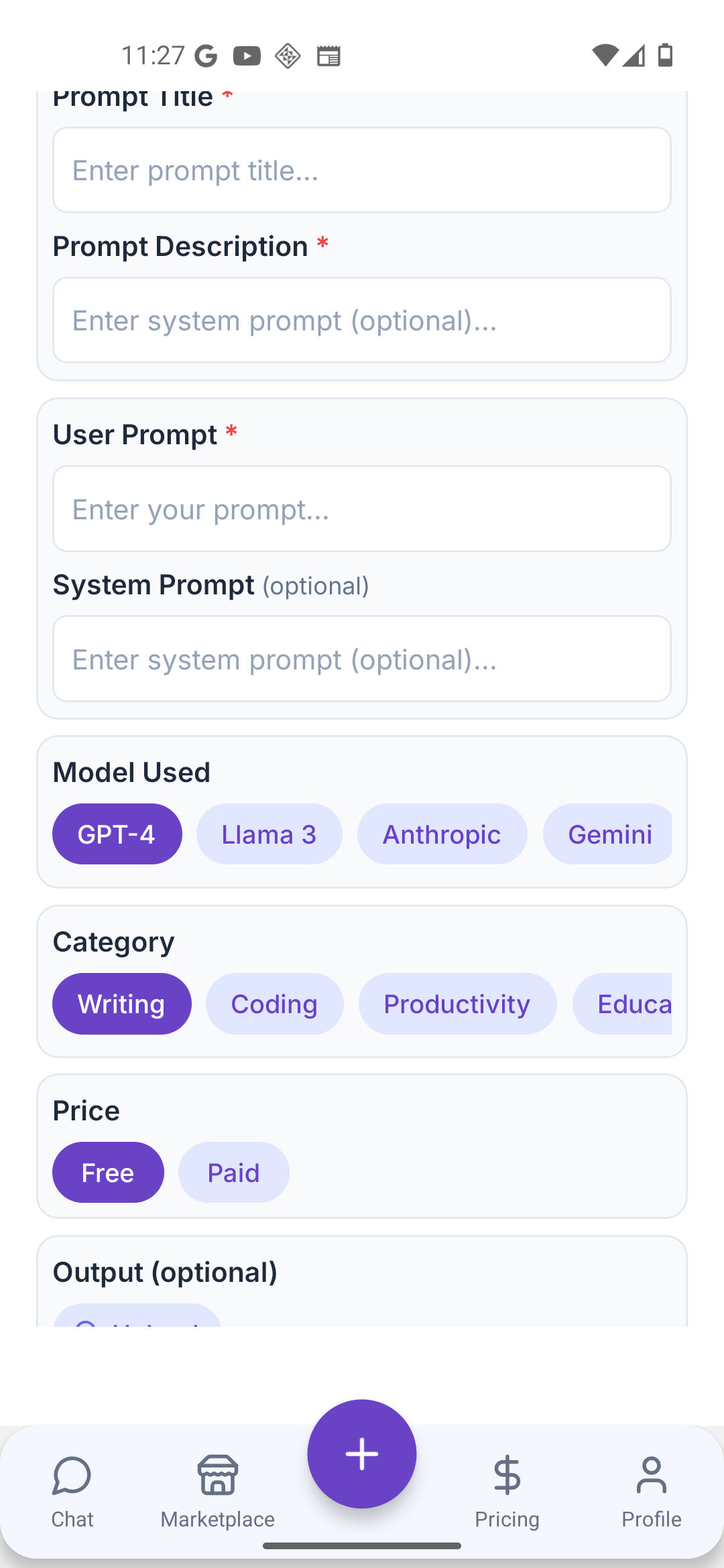
Task: Set category to Productivity
Action: [457, 1004]
